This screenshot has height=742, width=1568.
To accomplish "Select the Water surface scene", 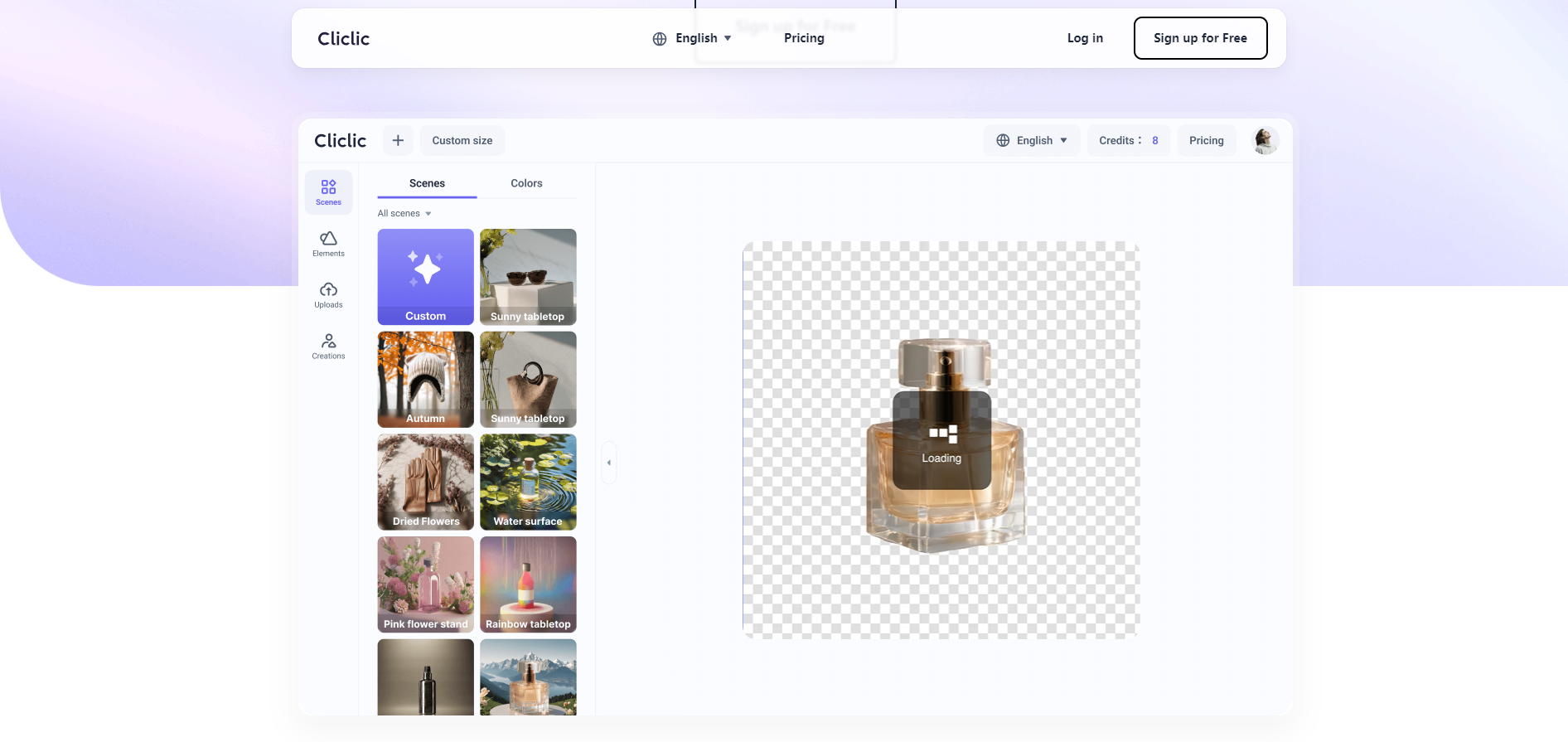I will coord(528,483).
